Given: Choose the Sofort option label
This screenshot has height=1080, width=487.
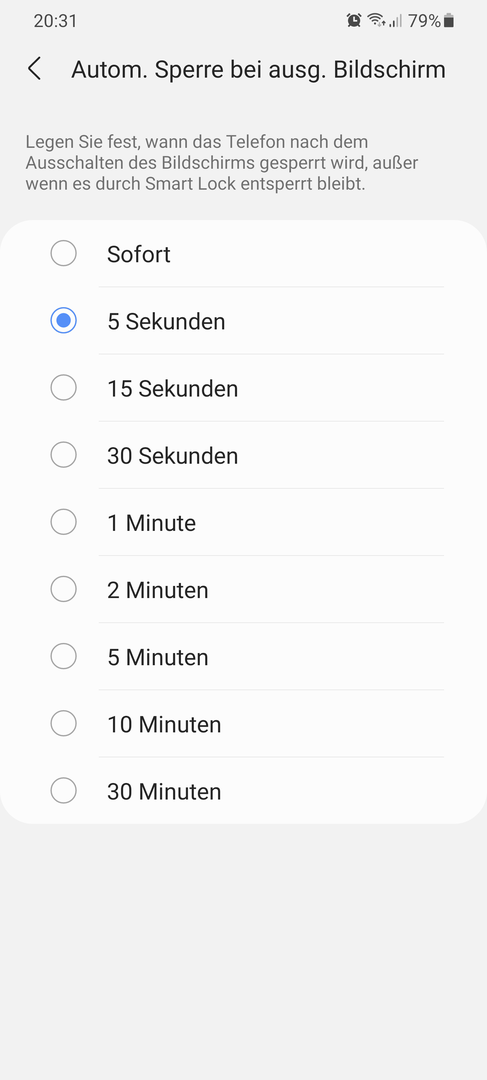Looking at the screenshot, I should coord(138,254).
